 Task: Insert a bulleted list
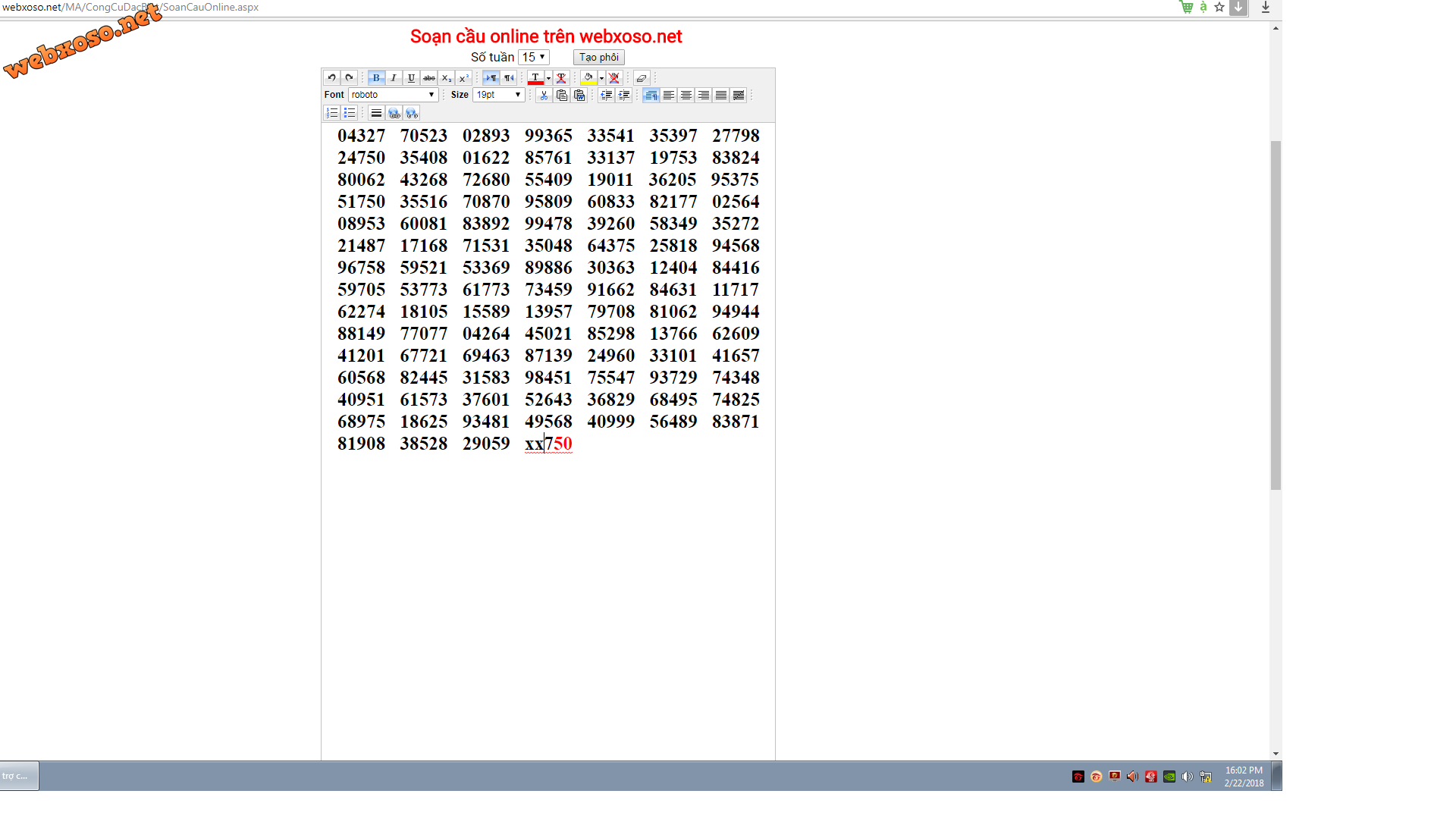click(x=349, y=113)
